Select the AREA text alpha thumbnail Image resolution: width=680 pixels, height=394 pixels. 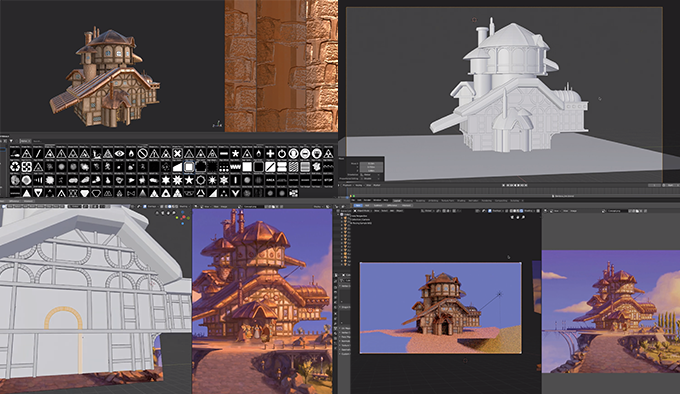tap(270, 180)
